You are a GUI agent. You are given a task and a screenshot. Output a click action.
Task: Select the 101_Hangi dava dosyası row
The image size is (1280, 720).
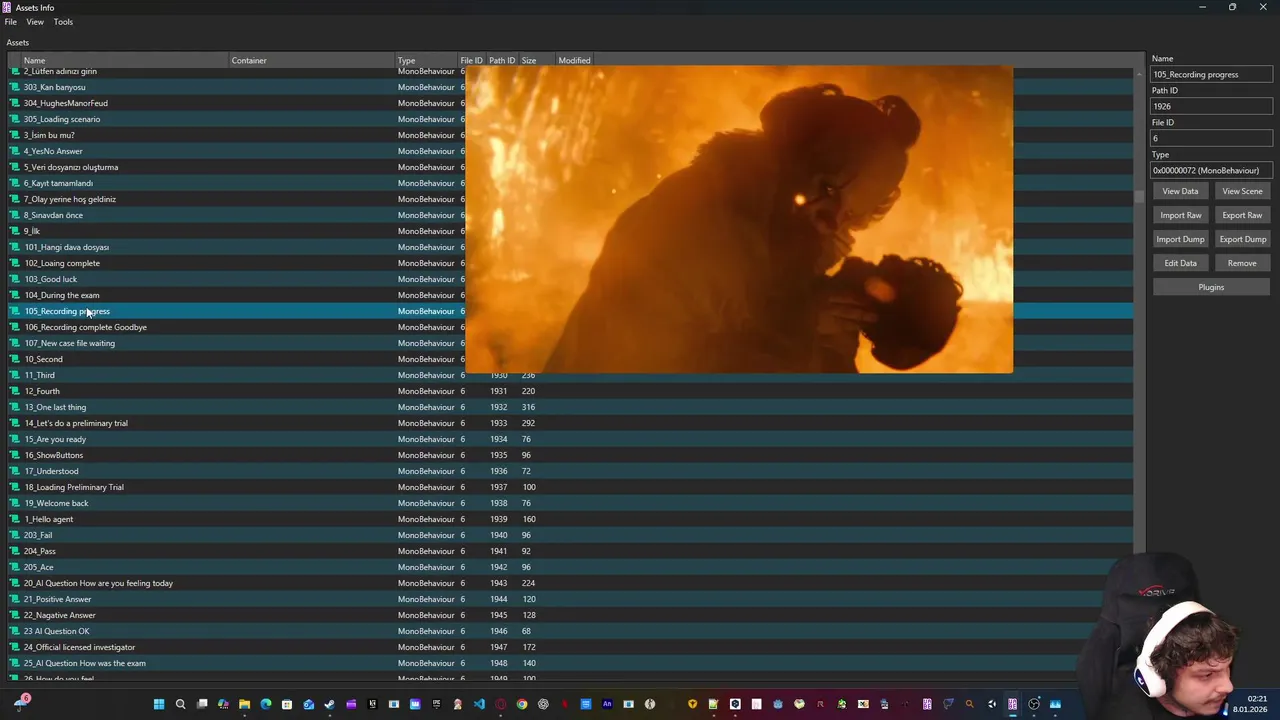click(x=570, y=247)
